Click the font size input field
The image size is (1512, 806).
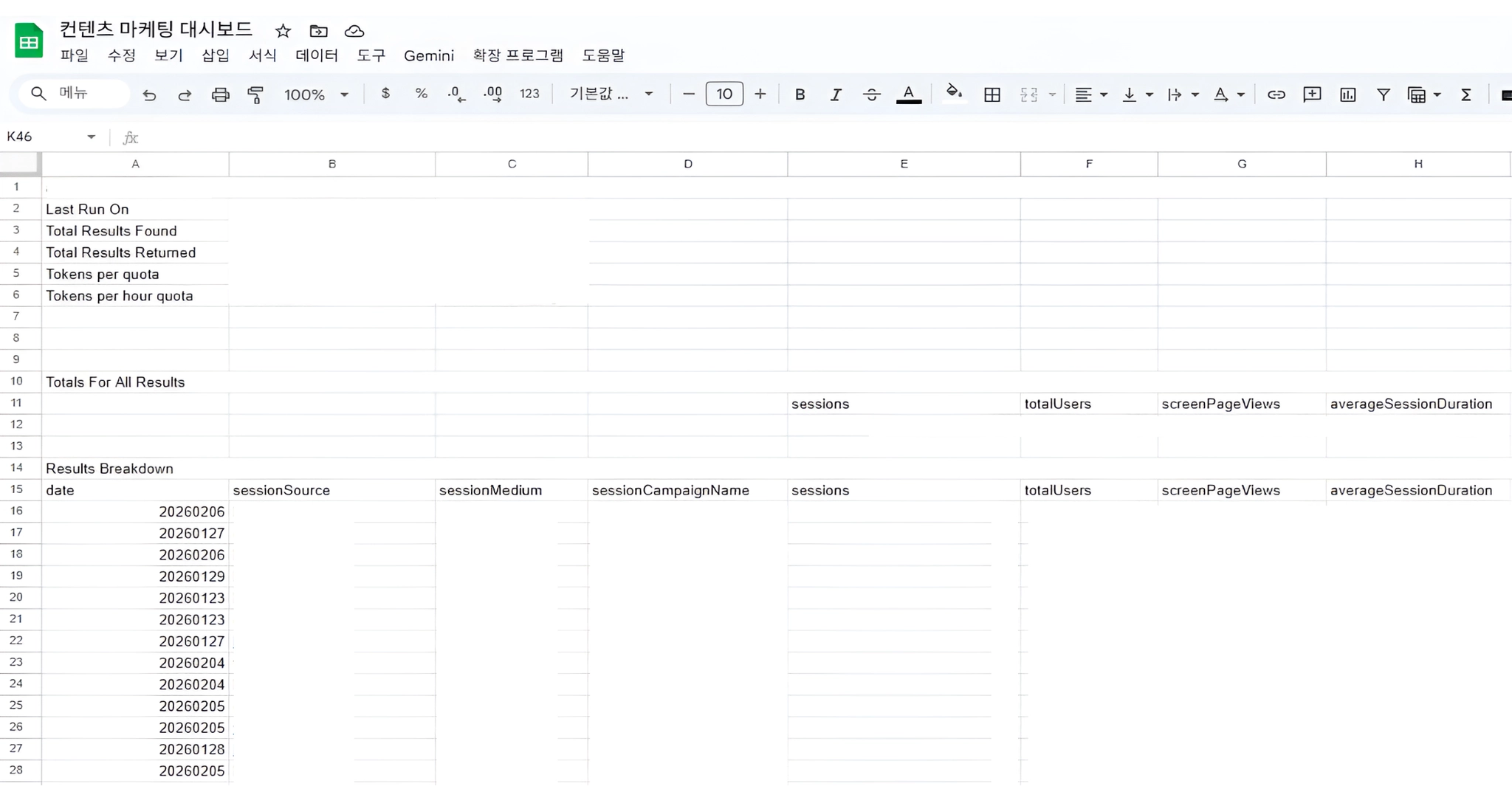click(724, 94)
